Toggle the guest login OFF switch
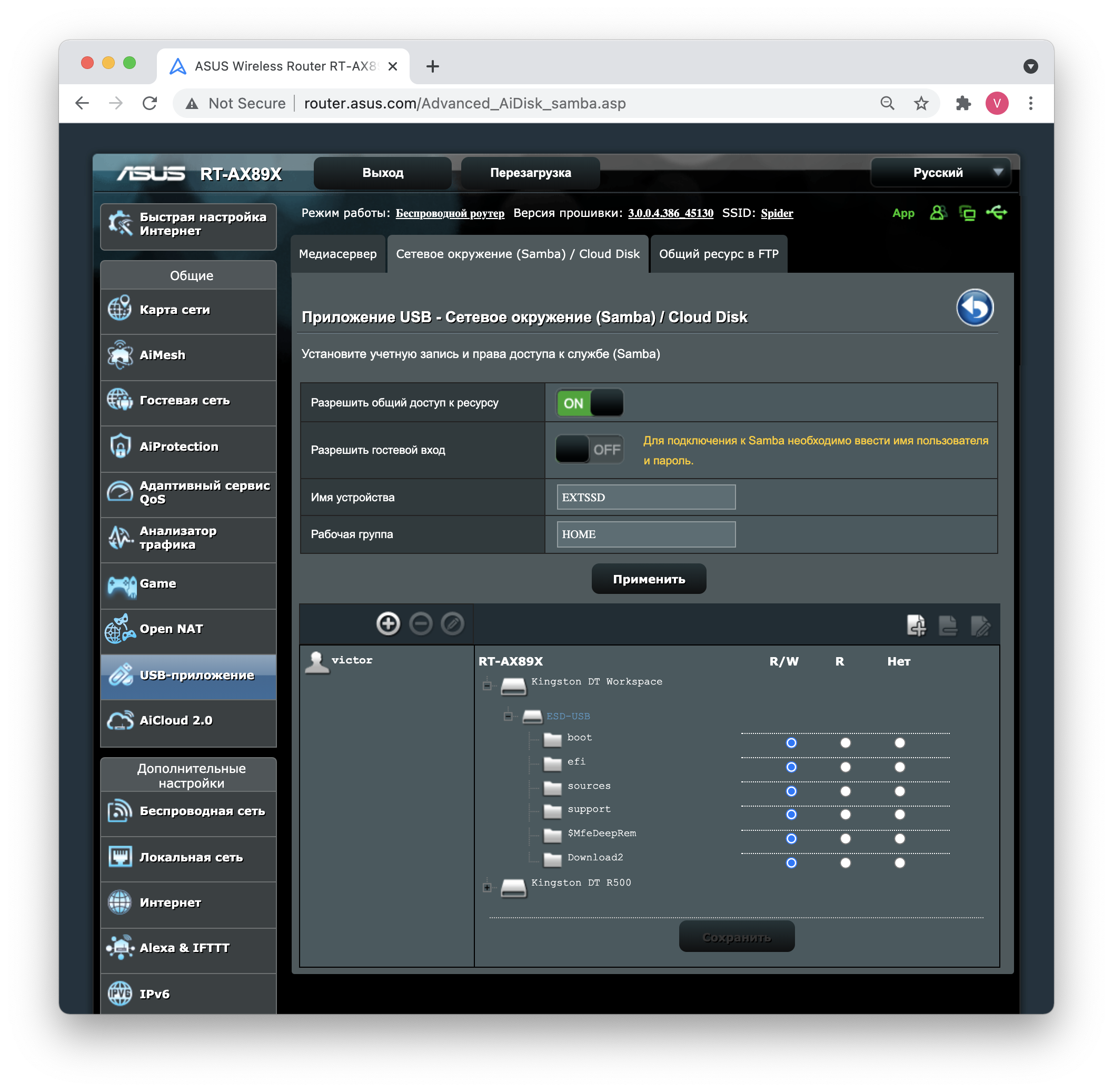The height and width of the screenshot is (1092, 1113). click(x=590, y=449)
